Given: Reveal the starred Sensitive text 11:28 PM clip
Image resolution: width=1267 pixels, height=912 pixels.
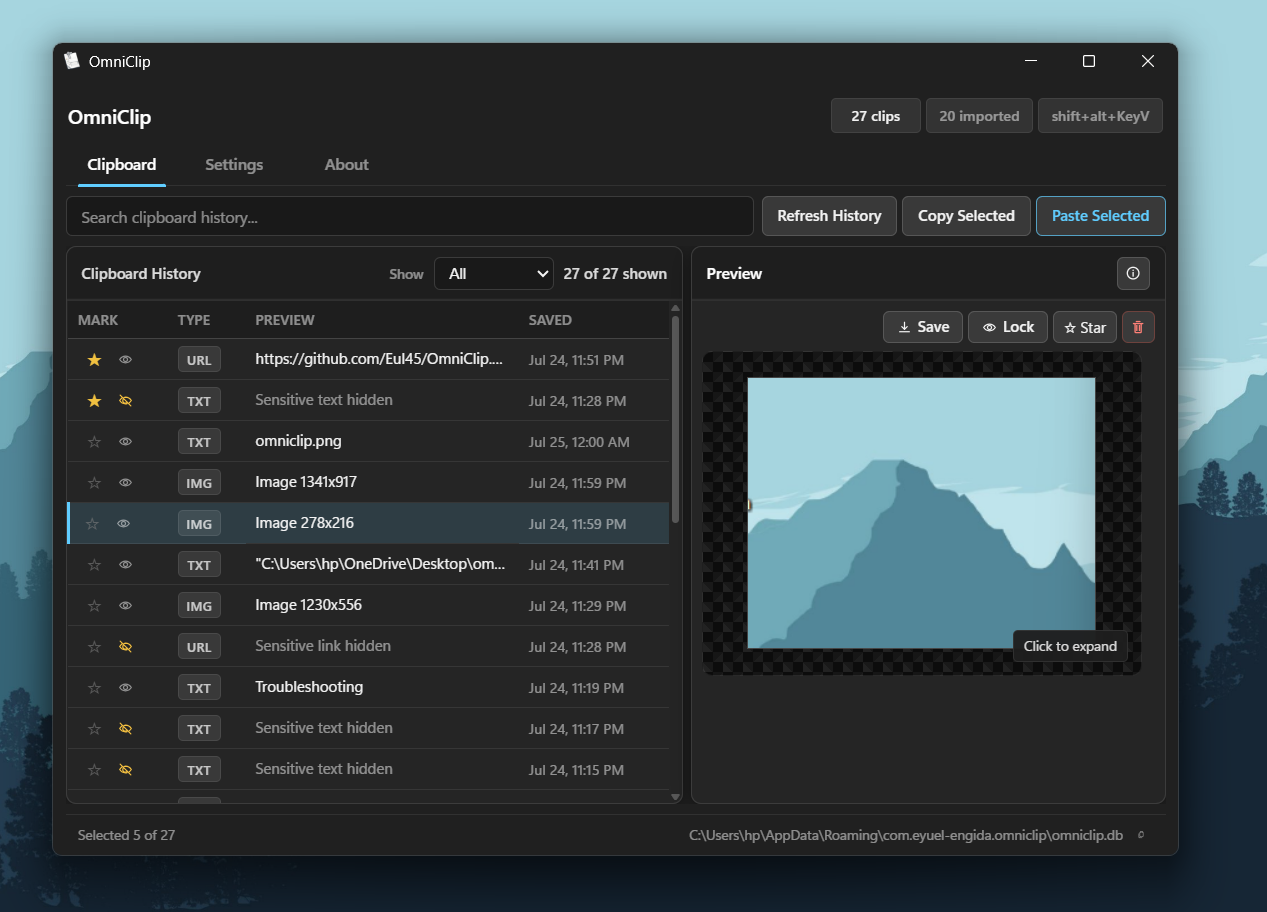Looking at the screenshot, I should coord(125,400).
